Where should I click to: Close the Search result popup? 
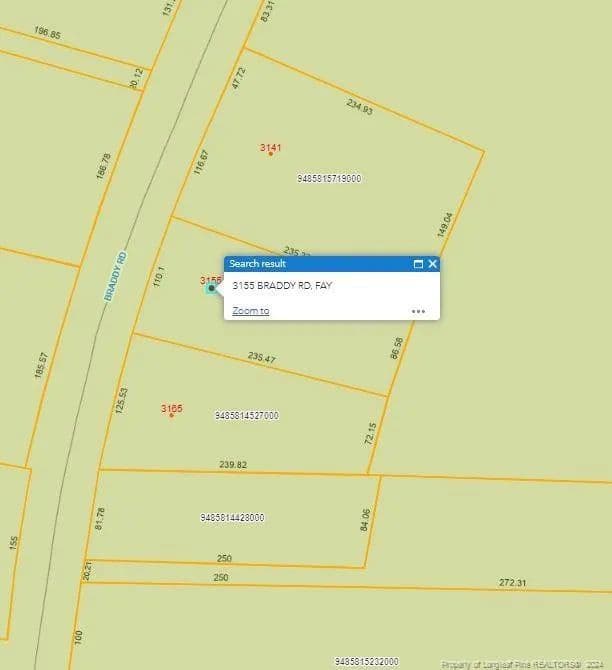432,264
